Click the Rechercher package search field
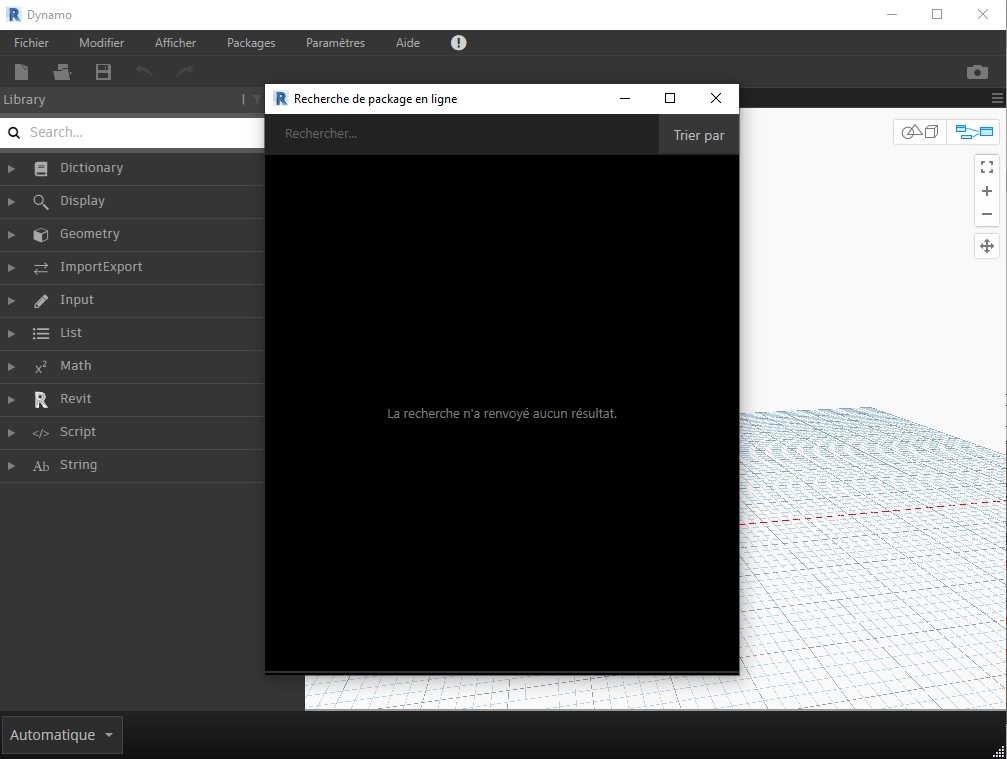 460,134
